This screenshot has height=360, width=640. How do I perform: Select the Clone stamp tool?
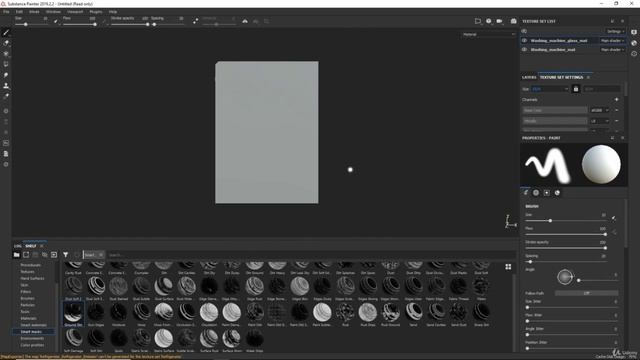(6, 86)
